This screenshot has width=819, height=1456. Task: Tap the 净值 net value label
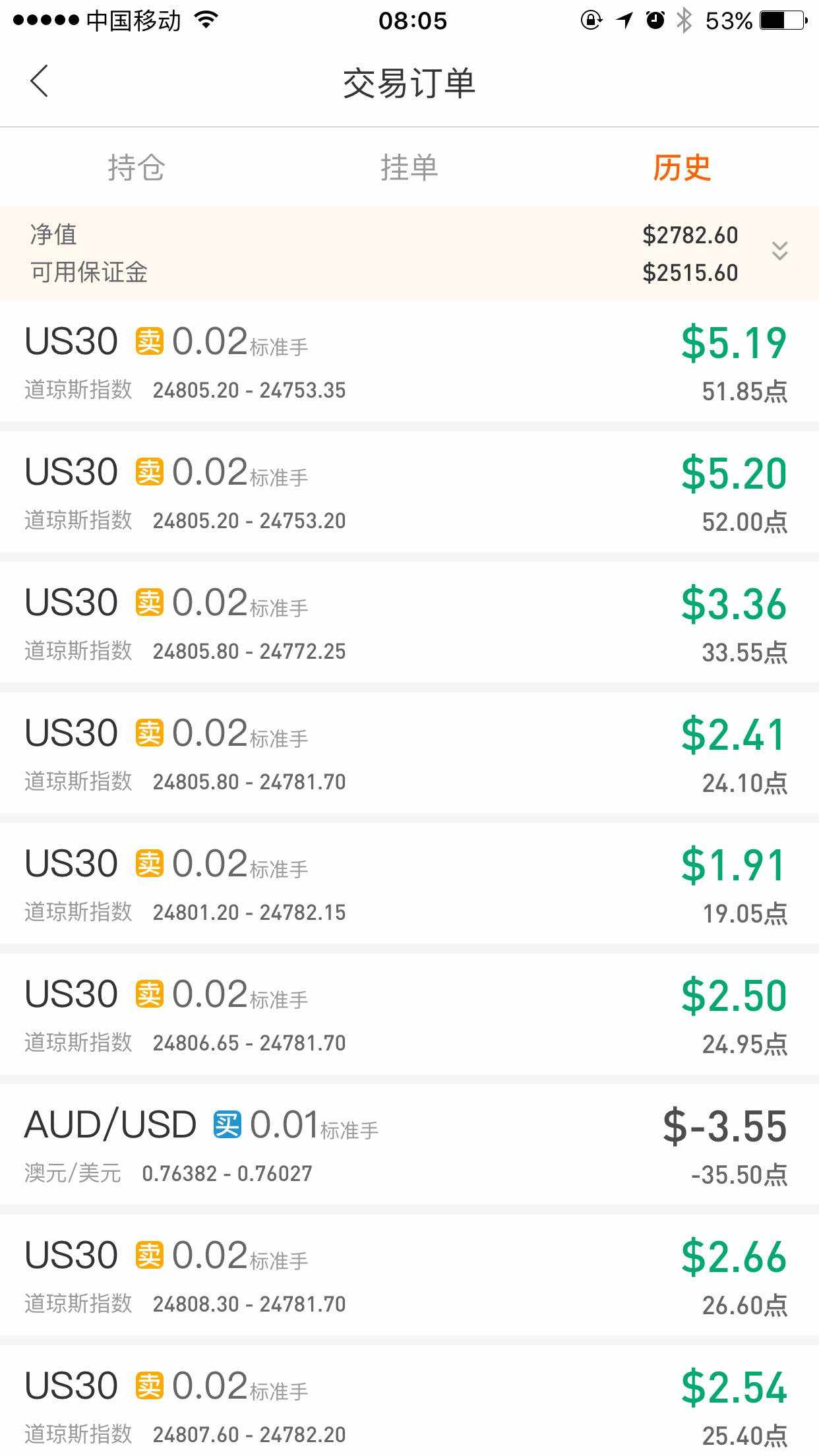tap(53, 235)
